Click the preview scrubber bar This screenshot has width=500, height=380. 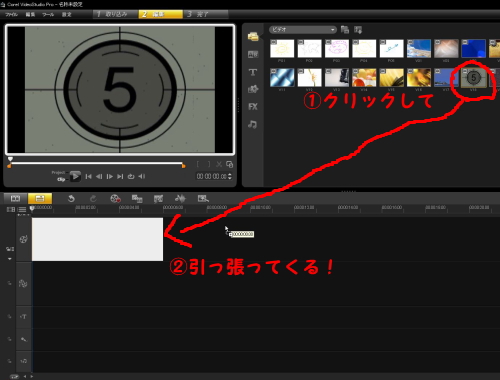(x=96, y=163)
